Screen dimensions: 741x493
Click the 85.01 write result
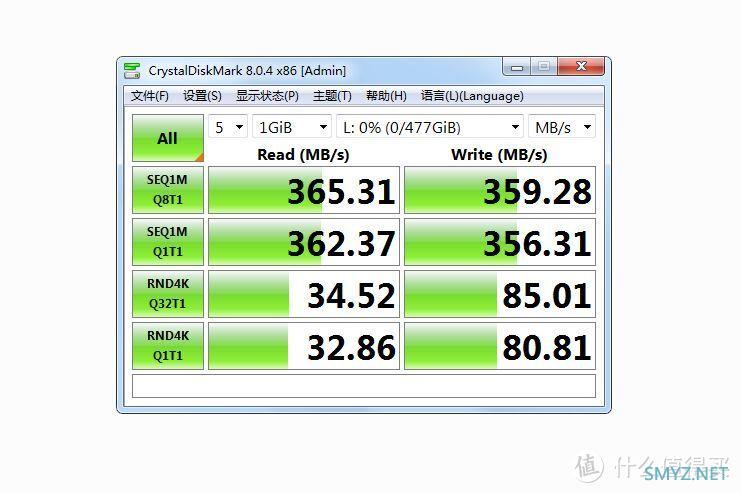pyautogui.click(x=500, y=294)
